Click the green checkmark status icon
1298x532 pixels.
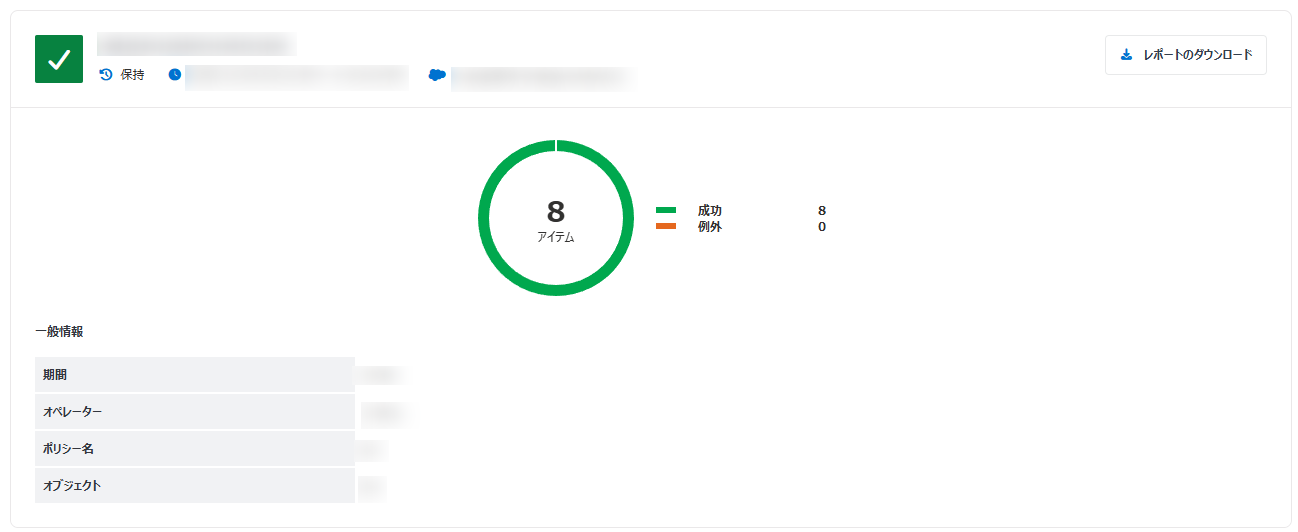pyautogui.click(x=59, y=59)
